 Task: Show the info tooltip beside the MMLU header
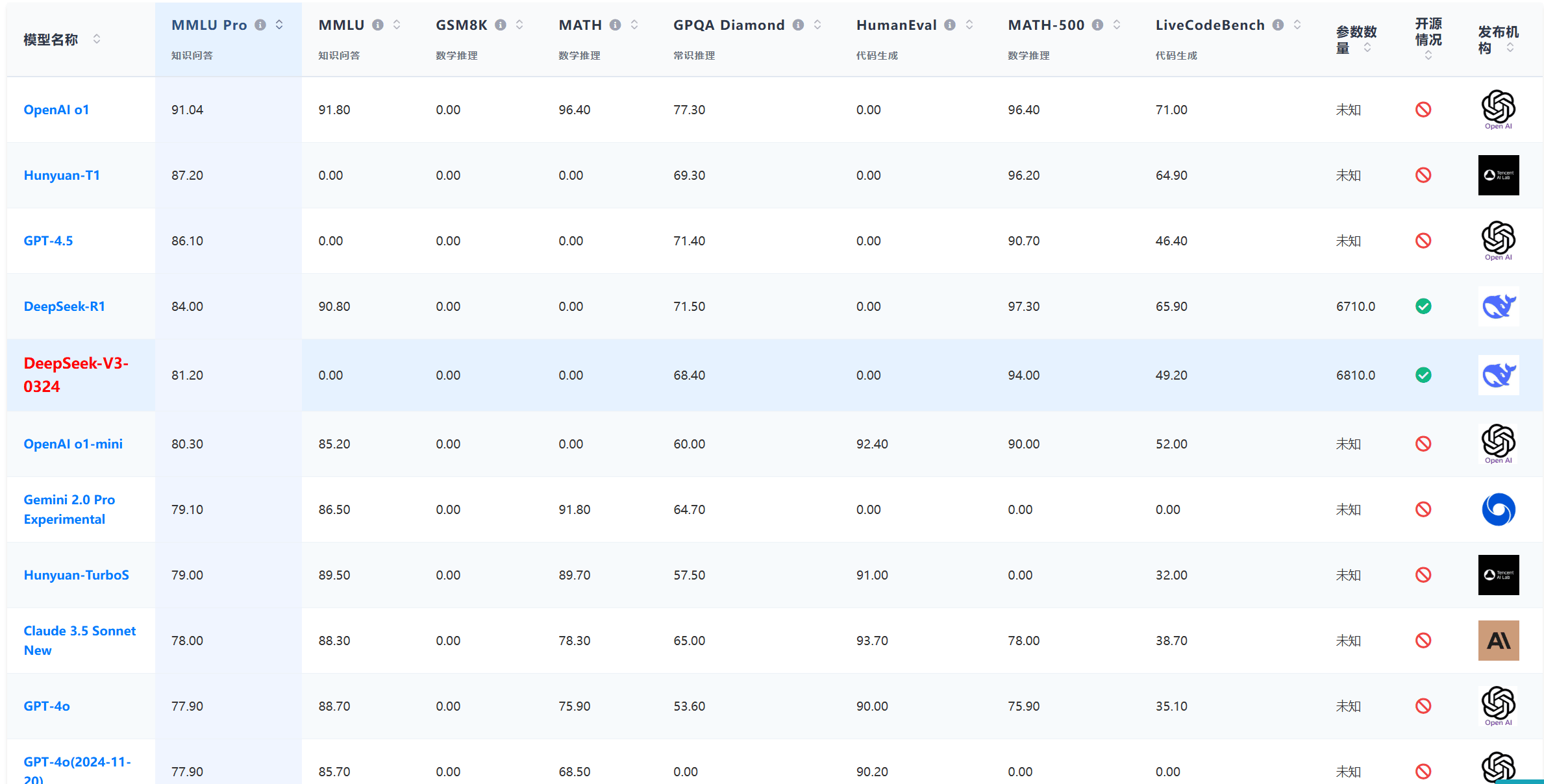pyautogui.click(x=377, y=25)
